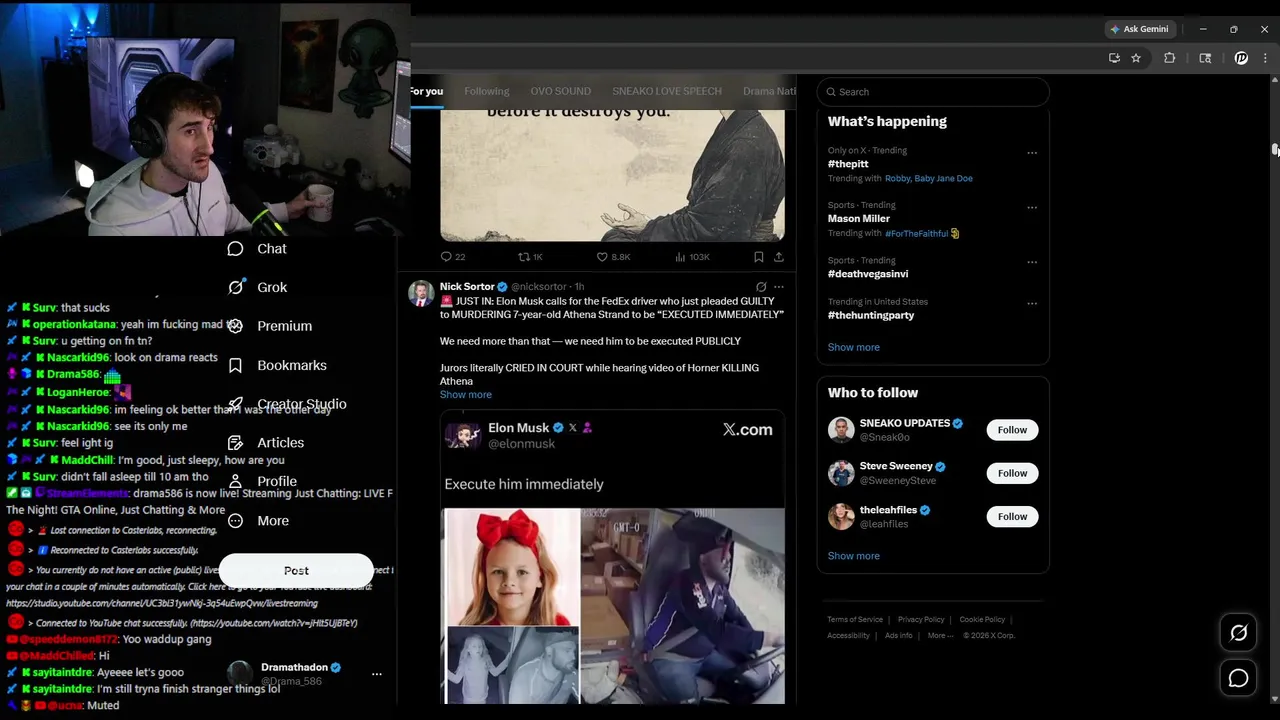Follow theleahfiles
This screenshot has width=1280, height=720.
click(x=1012, y=517)
